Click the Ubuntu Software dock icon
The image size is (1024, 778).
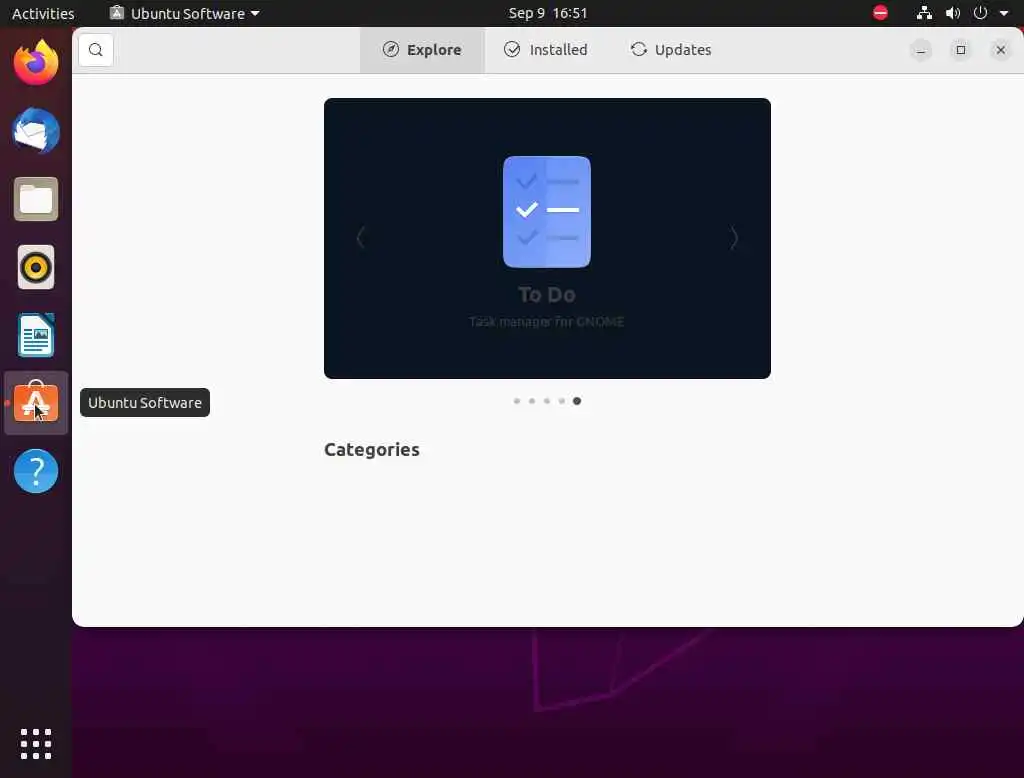[x=36, y=403]
